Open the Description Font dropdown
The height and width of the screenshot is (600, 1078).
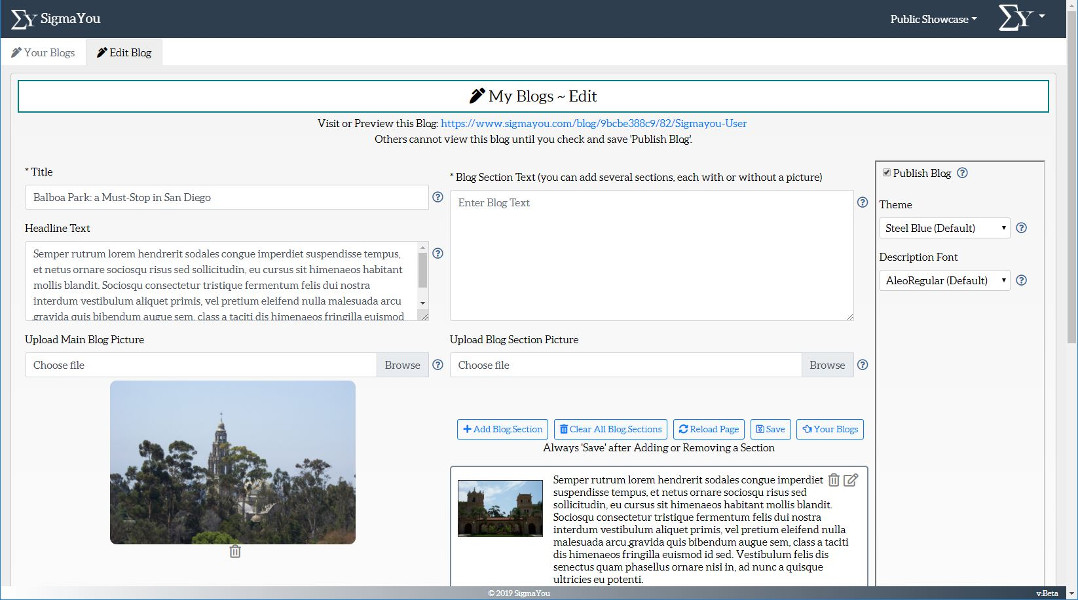[945, 280]
